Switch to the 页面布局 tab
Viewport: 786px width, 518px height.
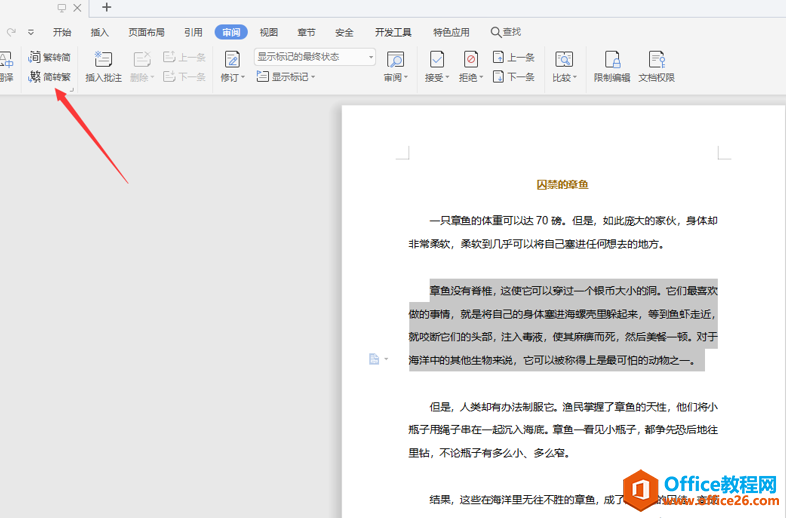pyautogui.click(x=146, y=33)
